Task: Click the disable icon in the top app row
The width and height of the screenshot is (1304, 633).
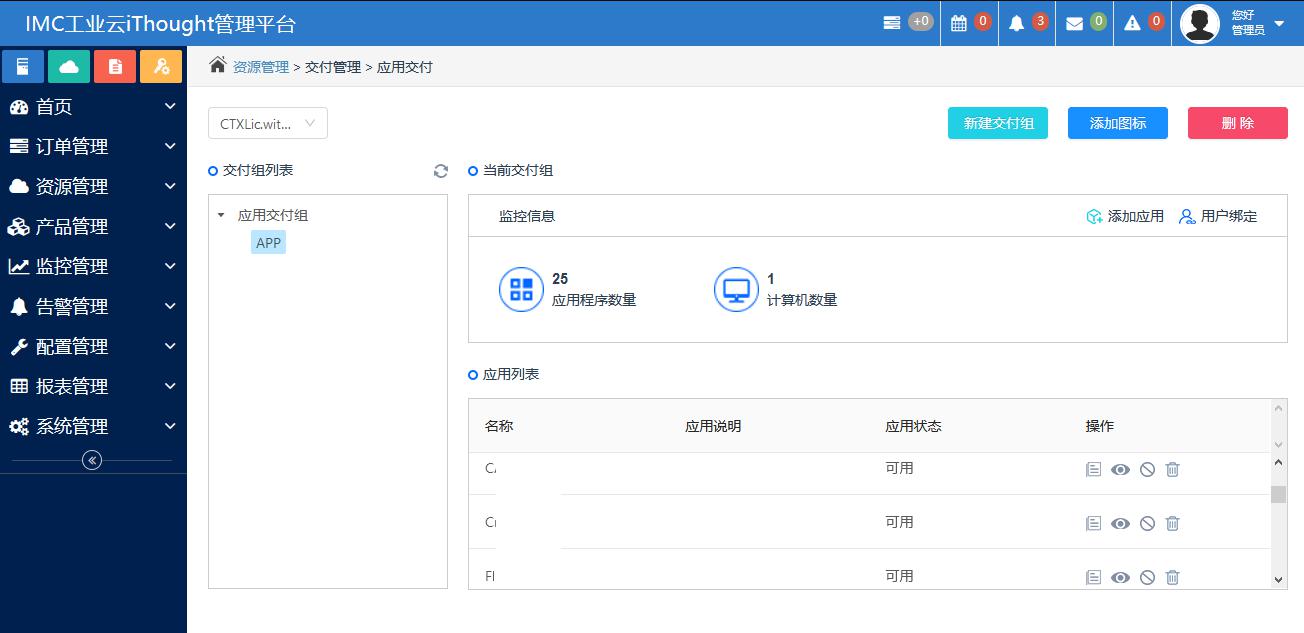Action: [x=1148, y=469]
